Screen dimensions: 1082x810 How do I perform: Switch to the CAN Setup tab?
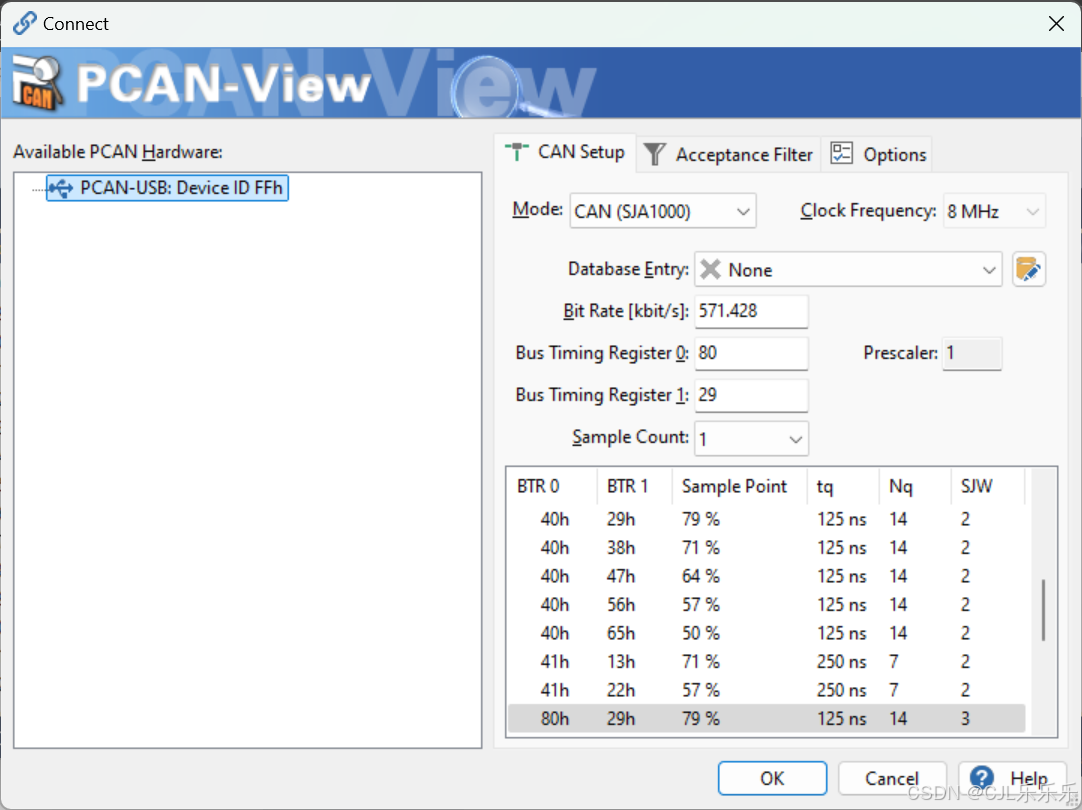tap(565, 152)
